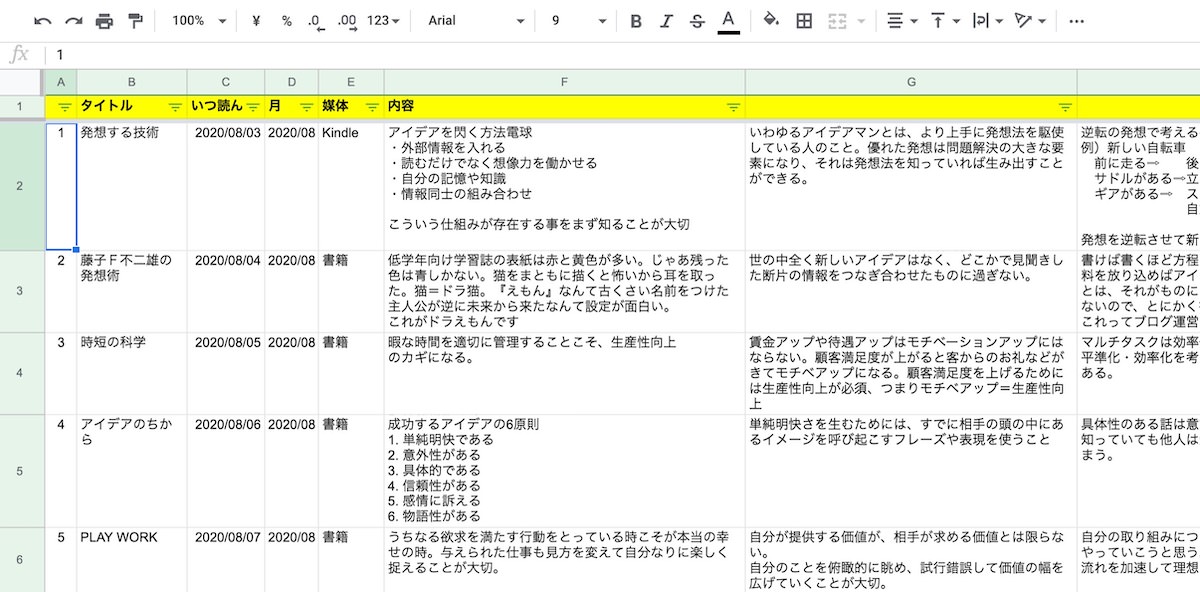1200x592 pixels.
Task: Open the text rotation dropdown
Action: [x=1029, y=21]
